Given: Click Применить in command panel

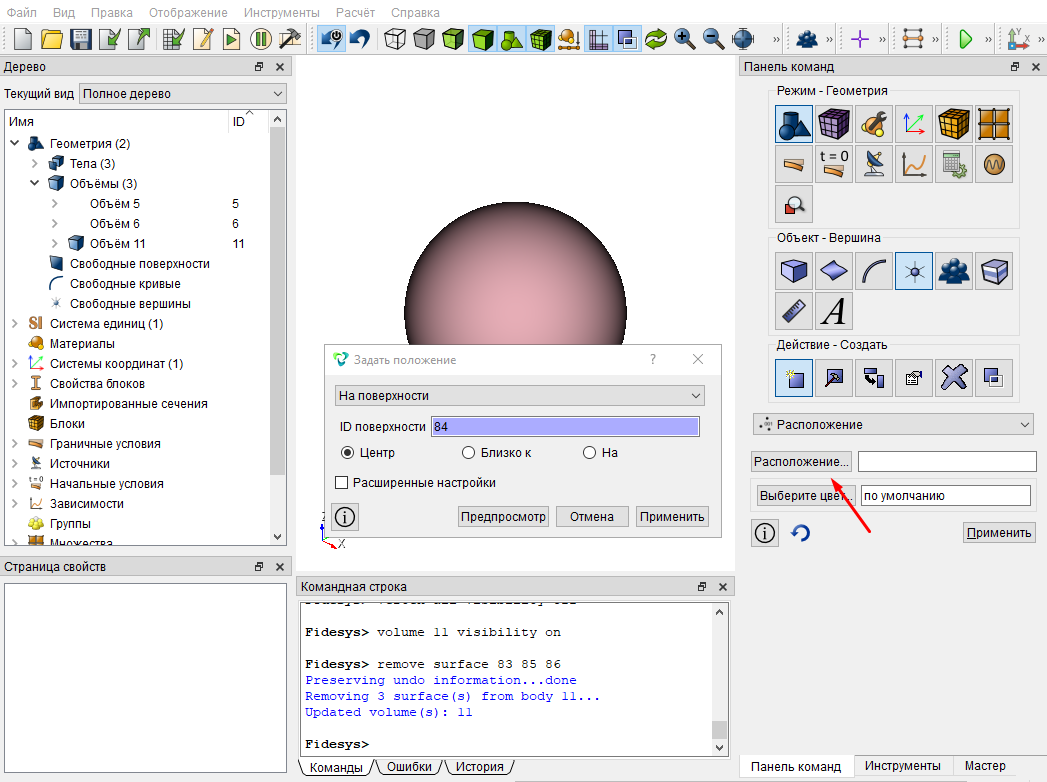Looking at the screenshot, I should [999, 532].
